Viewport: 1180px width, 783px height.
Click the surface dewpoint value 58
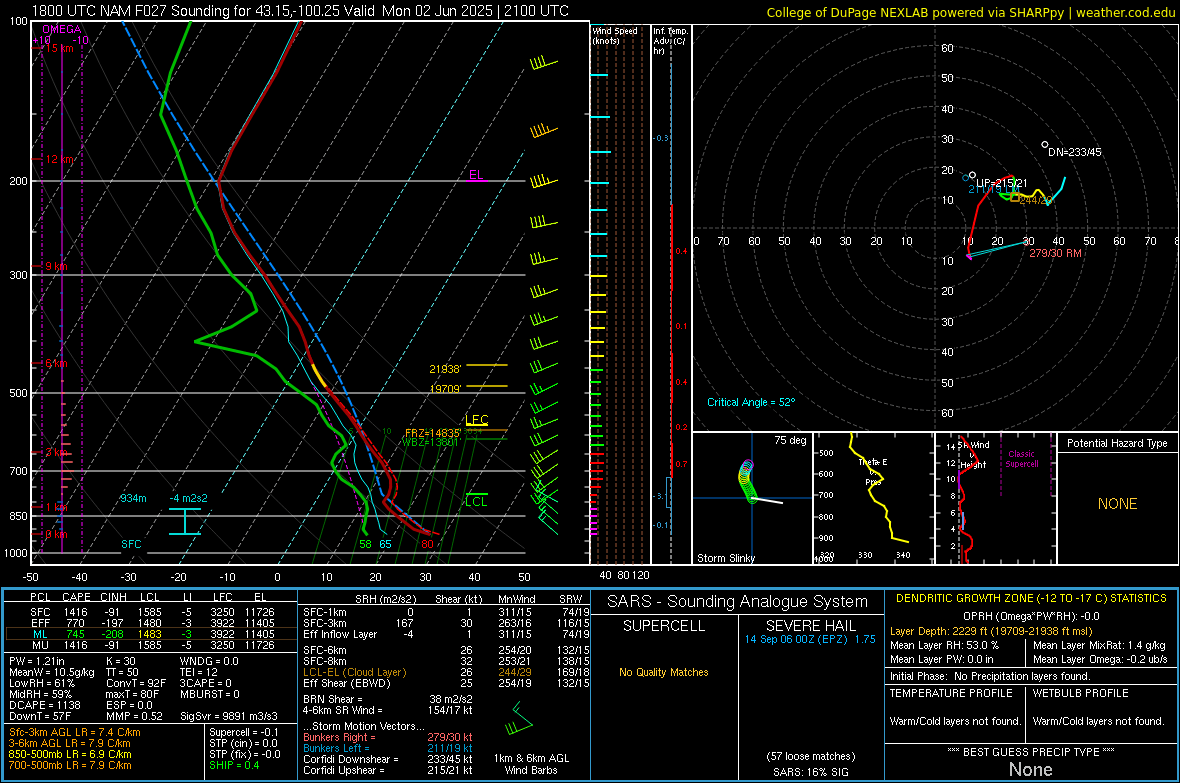pyautogui.click(x=365, y=544)
